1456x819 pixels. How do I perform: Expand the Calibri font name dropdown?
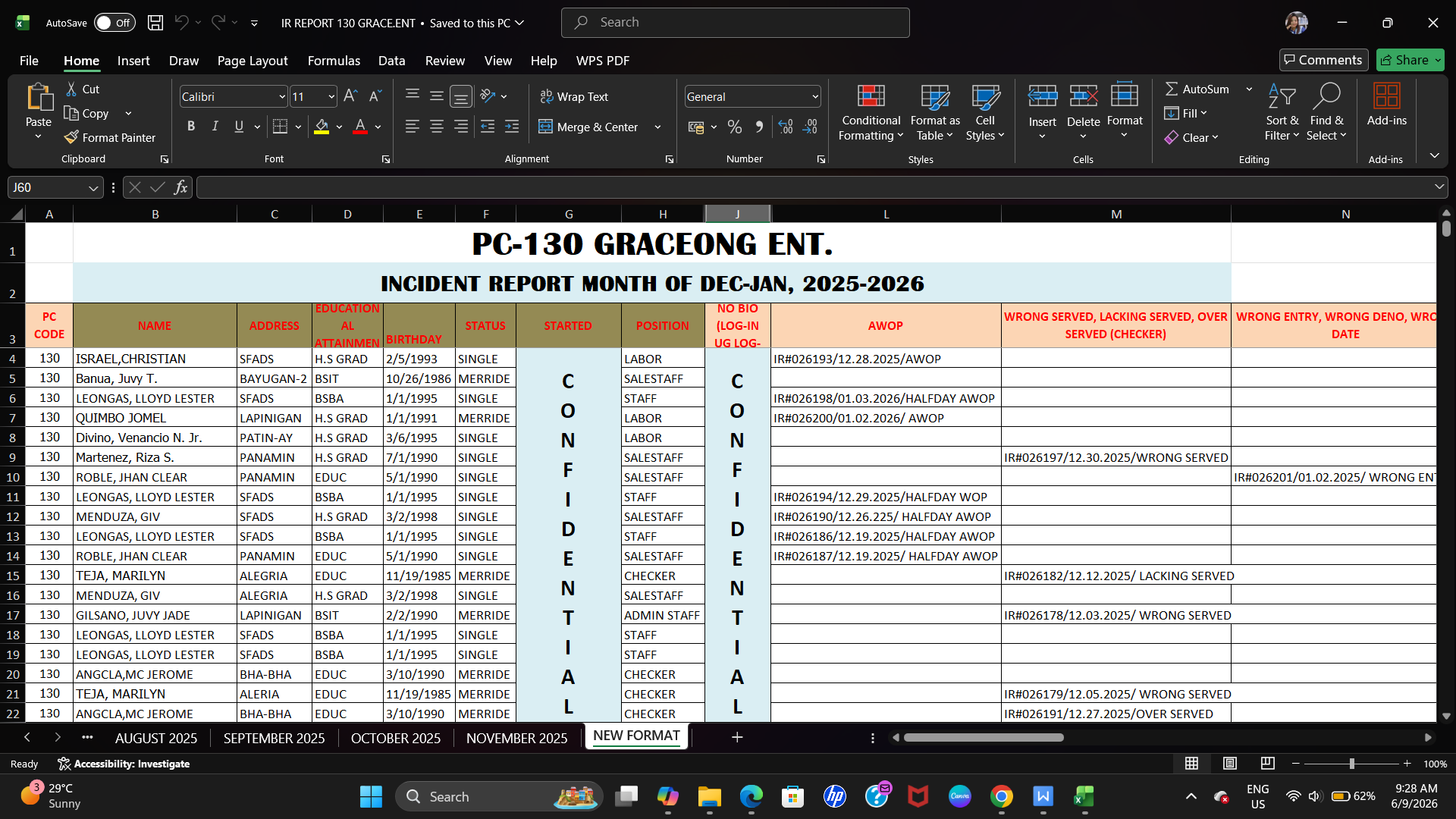click(x=282, y=96)
